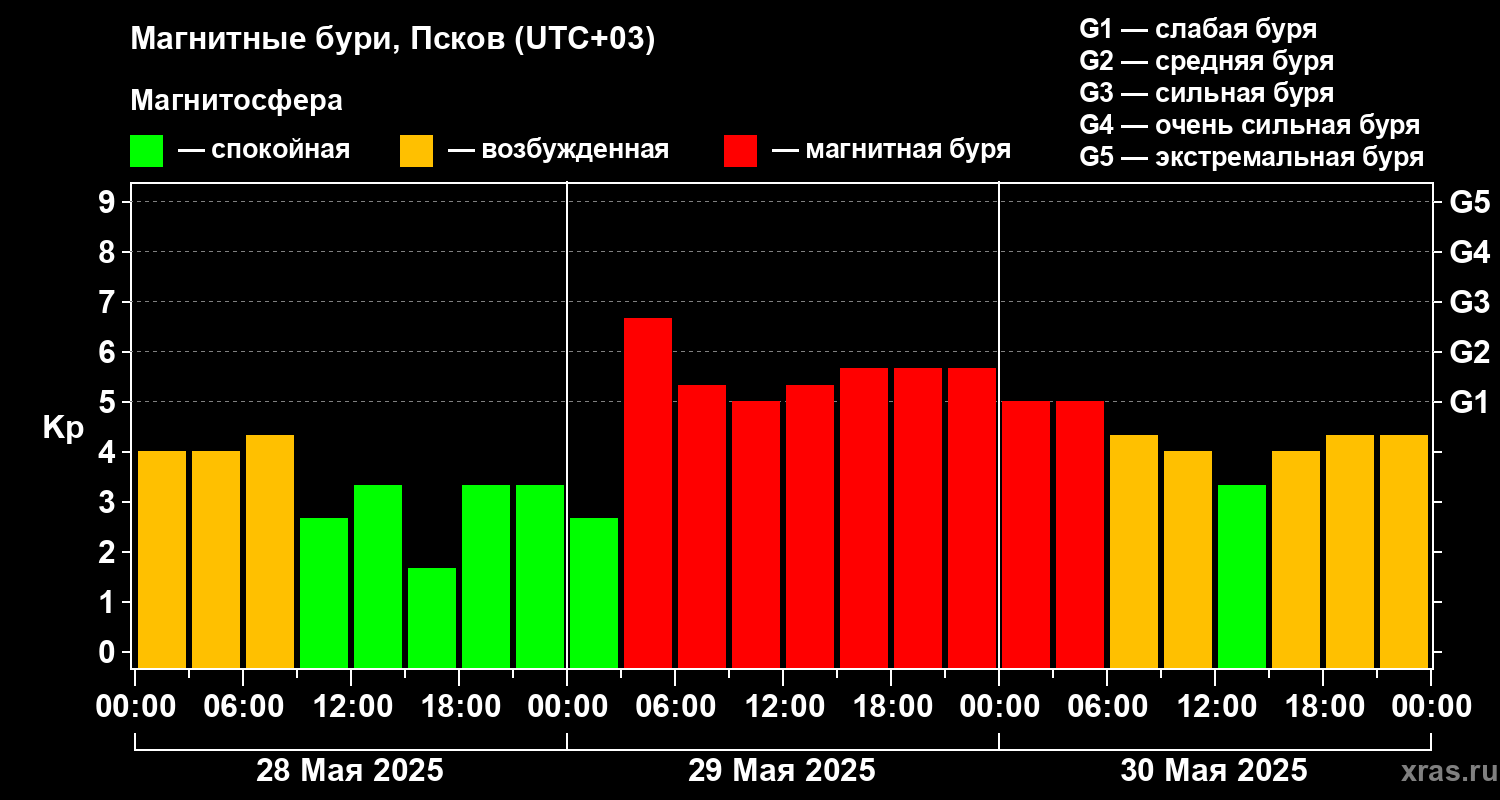Click the '30 Мая 2025' date label
1500x800 pixels.
[x=1214, y=770]
